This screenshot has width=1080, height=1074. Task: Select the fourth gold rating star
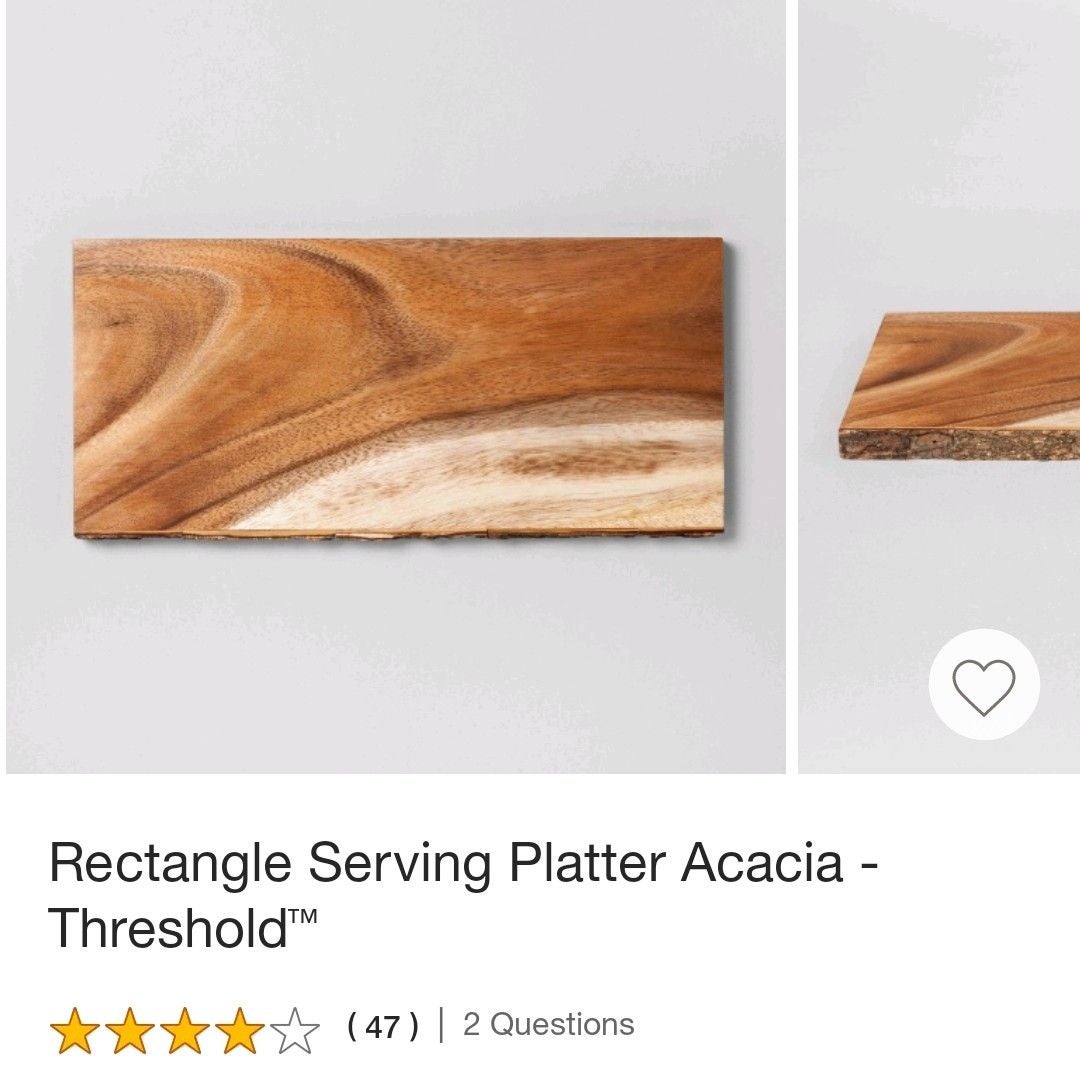(240, 1030)
